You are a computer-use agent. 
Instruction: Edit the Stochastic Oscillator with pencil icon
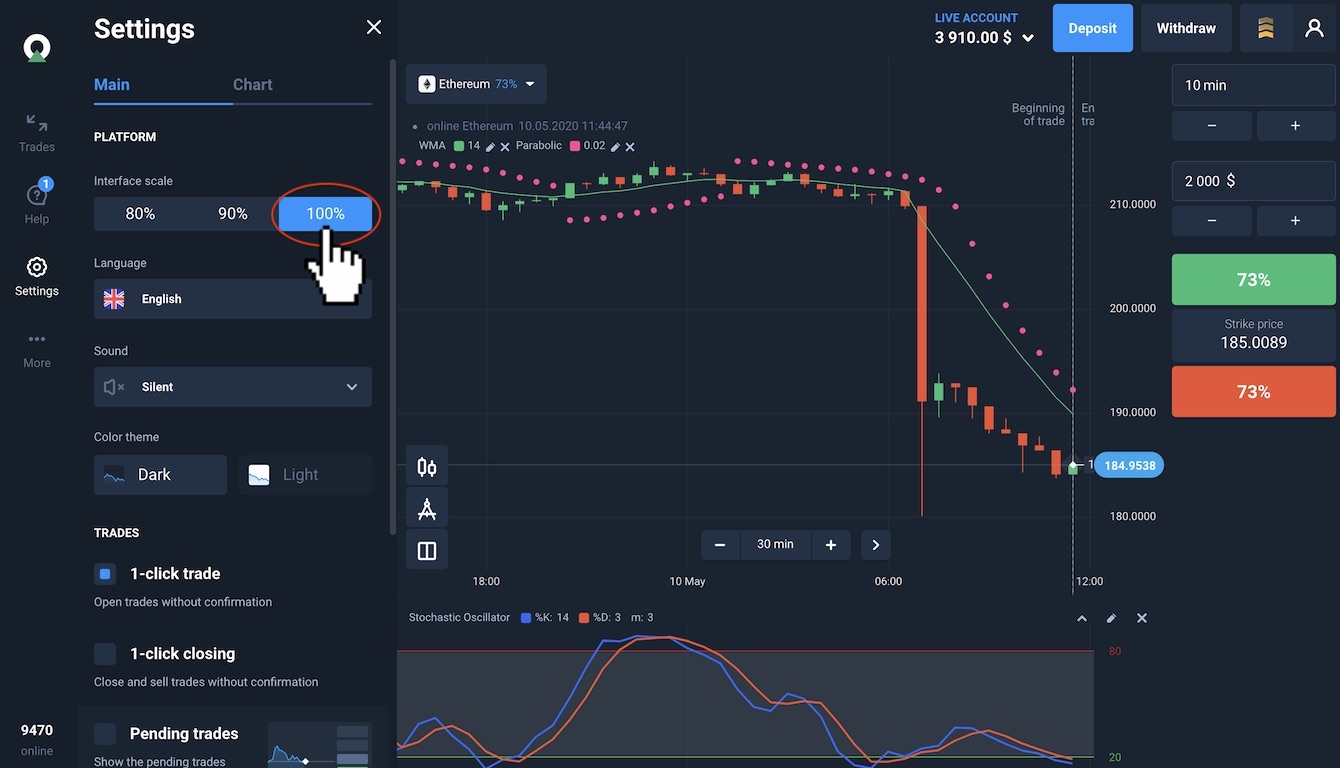coord(1111,618)
